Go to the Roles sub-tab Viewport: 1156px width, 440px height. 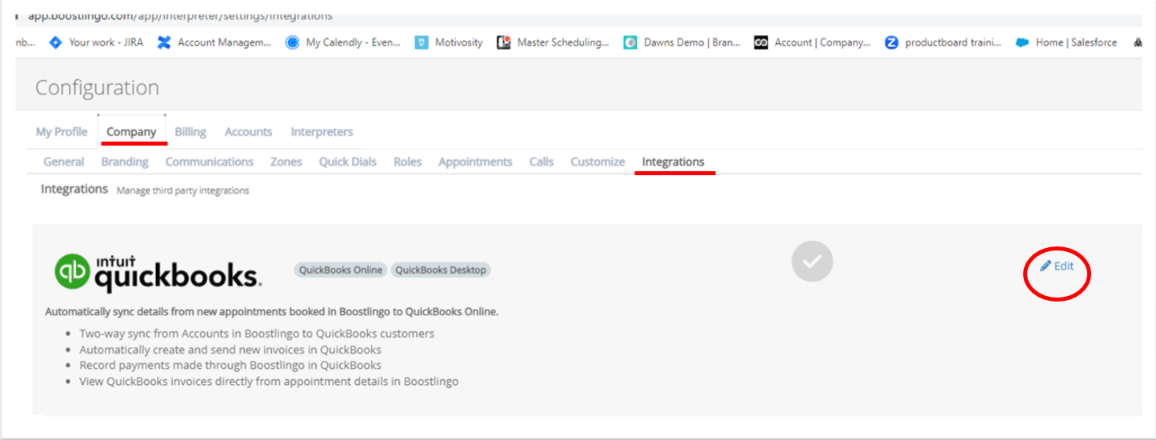coord(408,161)
